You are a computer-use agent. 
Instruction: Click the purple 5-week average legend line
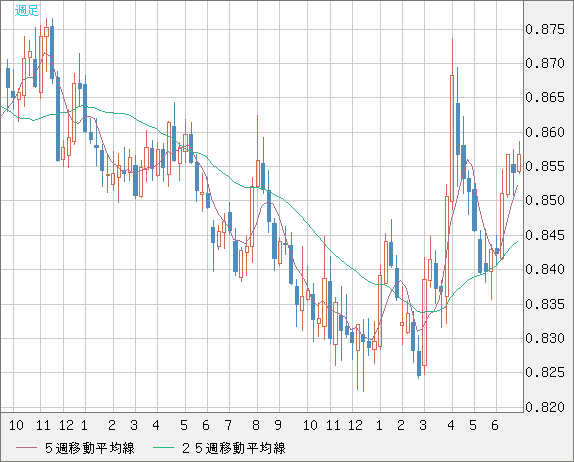[x=27, y=448]
